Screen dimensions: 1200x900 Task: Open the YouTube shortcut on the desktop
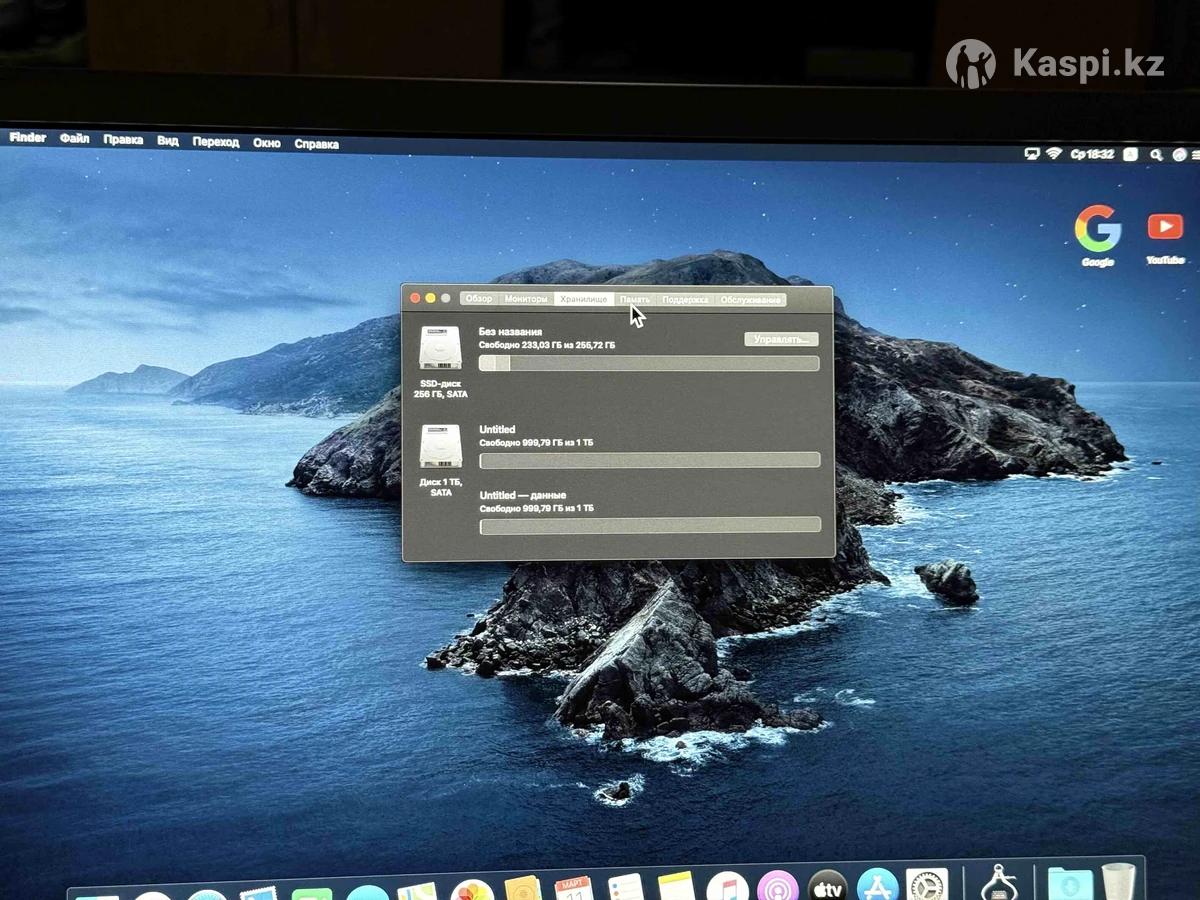coord(1165,229)
